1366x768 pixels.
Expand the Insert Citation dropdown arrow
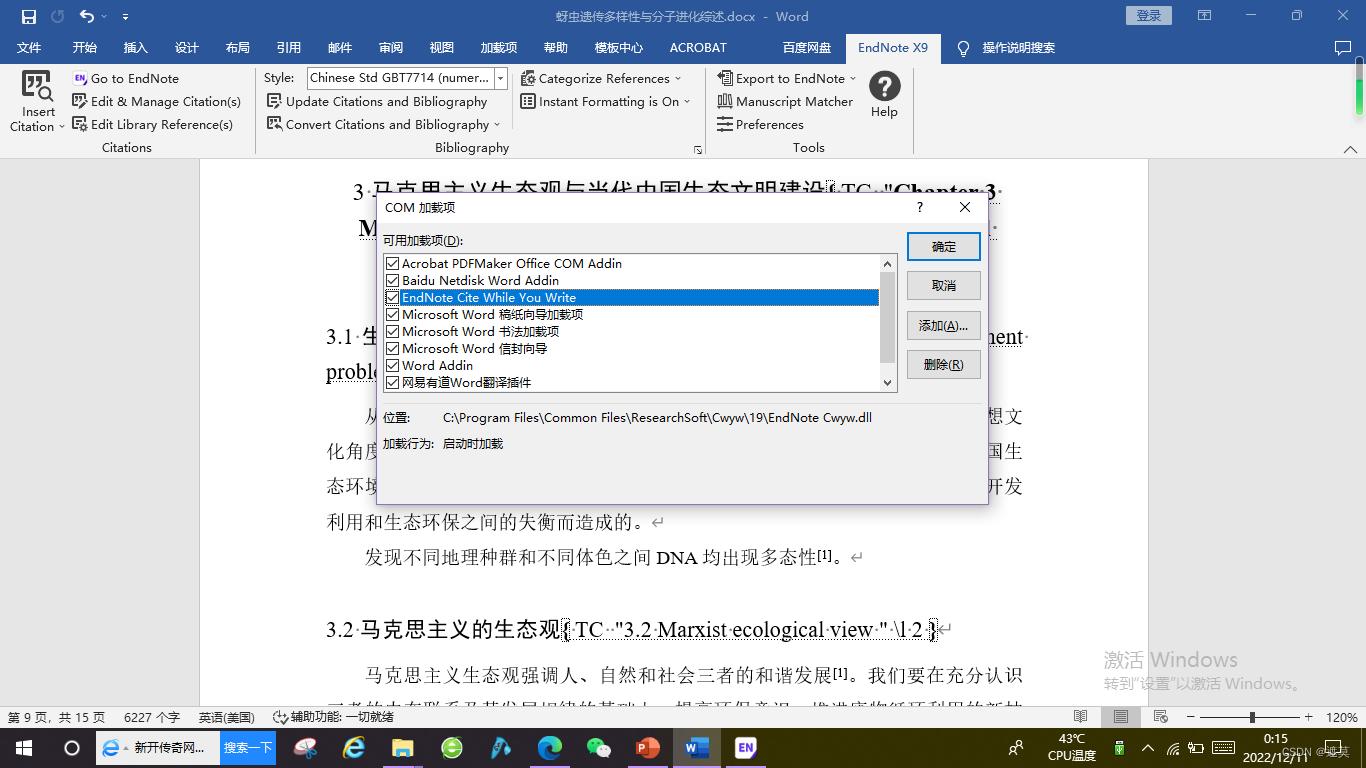pyautogui.click(x=61, y=127)
